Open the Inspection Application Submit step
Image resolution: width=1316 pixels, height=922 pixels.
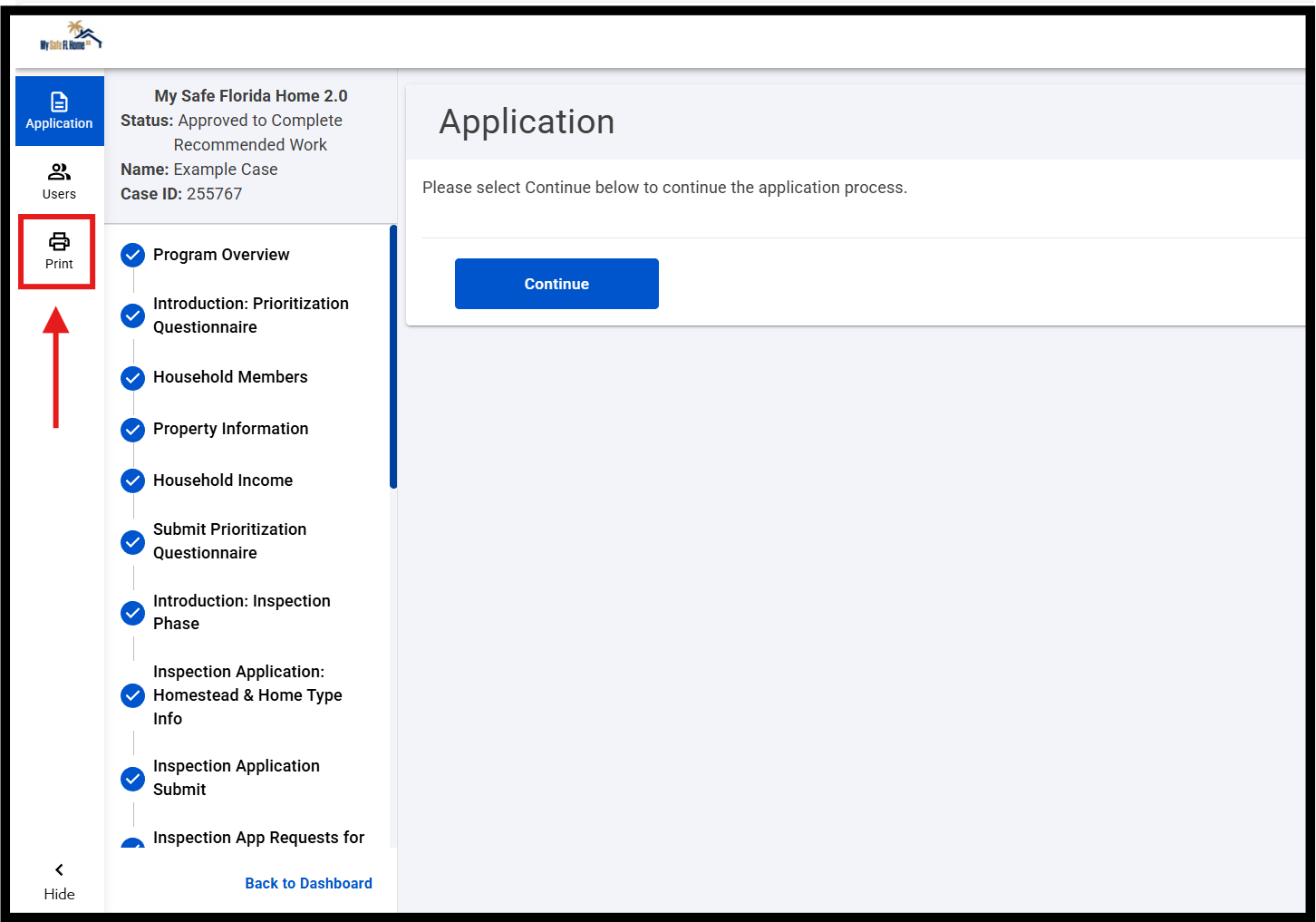[x=237, y=778]
